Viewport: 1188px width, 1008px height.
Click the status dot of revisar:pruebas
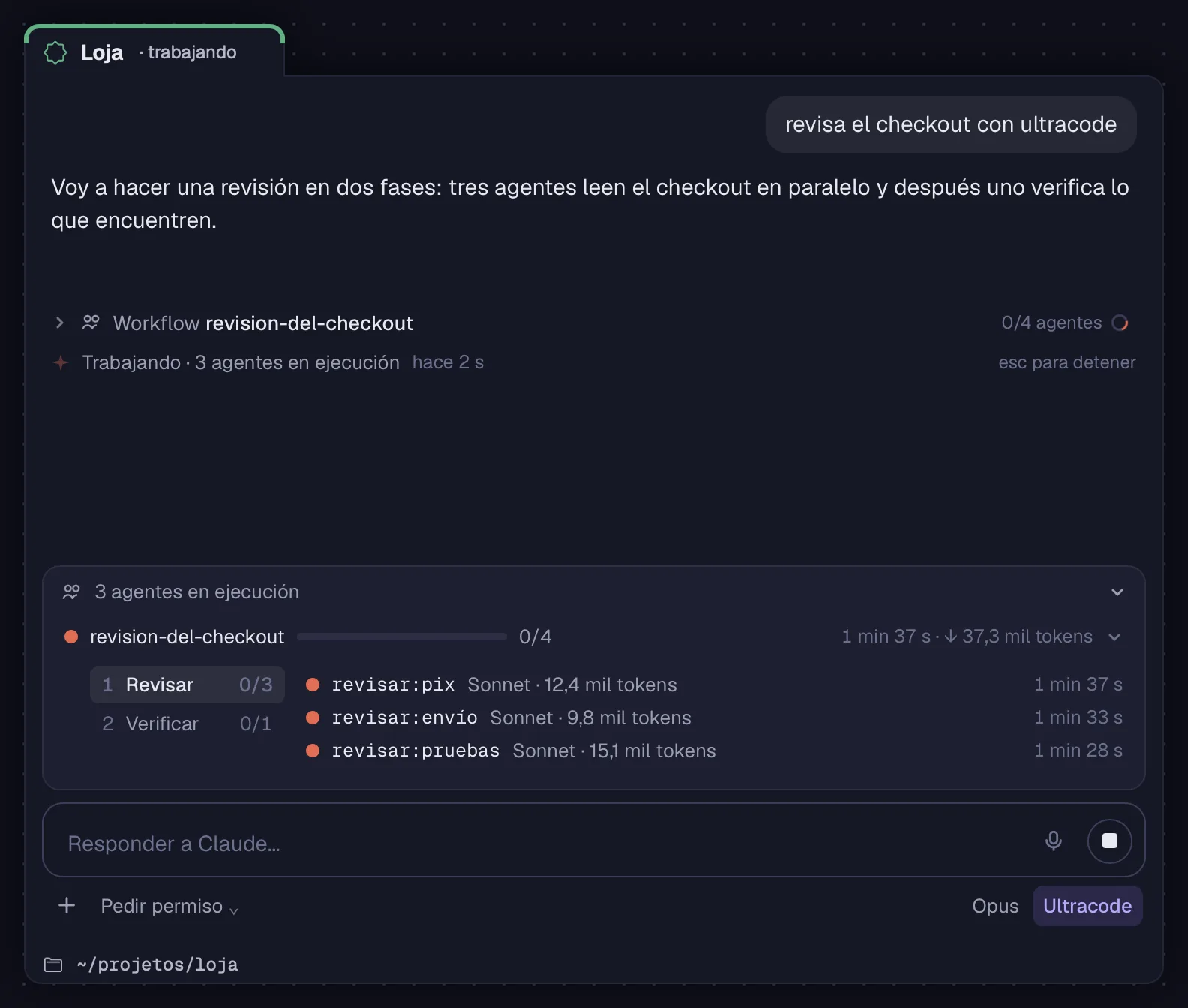[x=313, y=751]
